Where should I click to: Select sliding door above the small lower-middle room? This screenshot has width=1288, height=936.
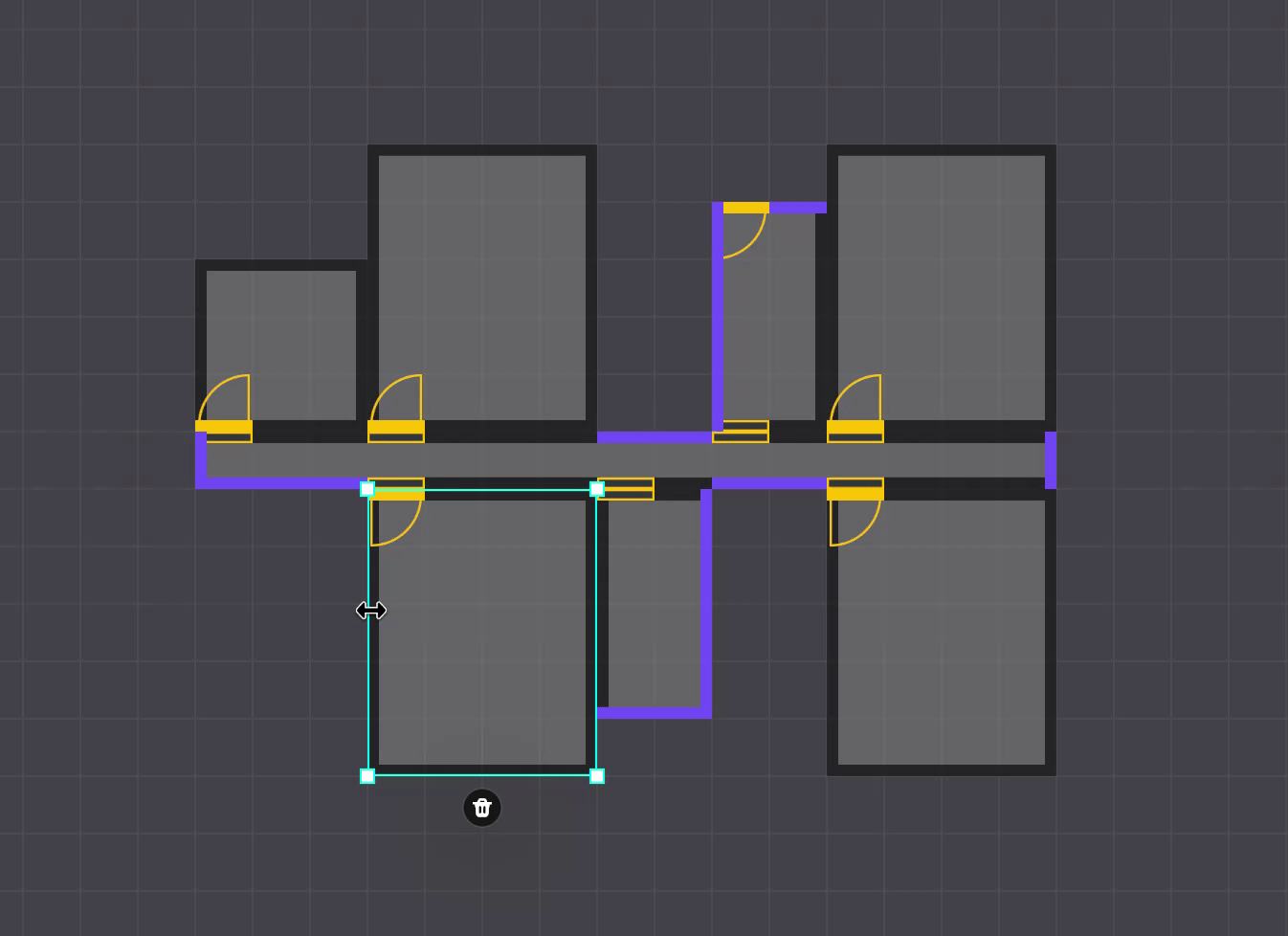pyautogui.click(x=626, y=488)
